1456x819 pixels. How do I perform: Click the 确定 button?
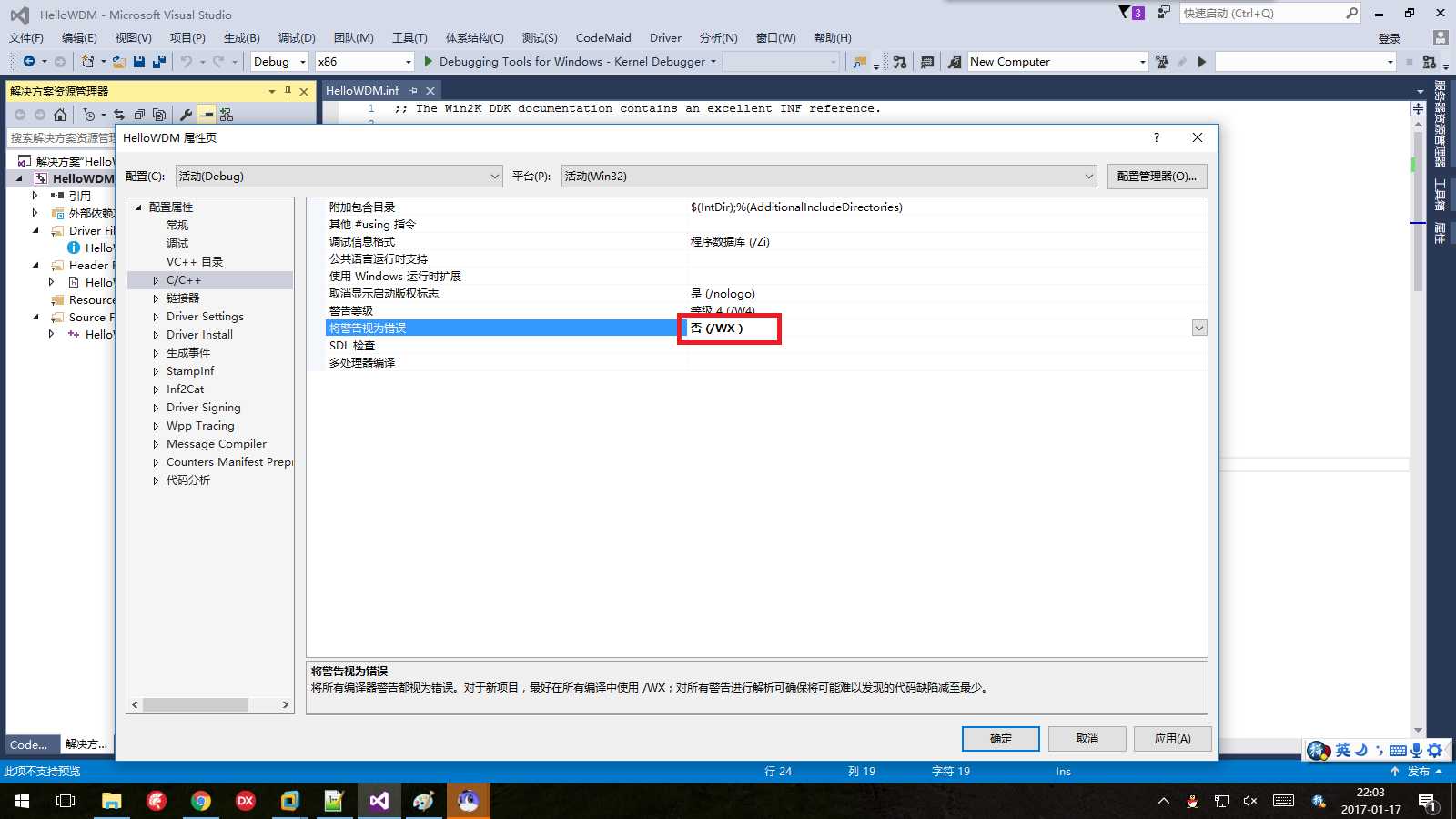click(1001, 738)
